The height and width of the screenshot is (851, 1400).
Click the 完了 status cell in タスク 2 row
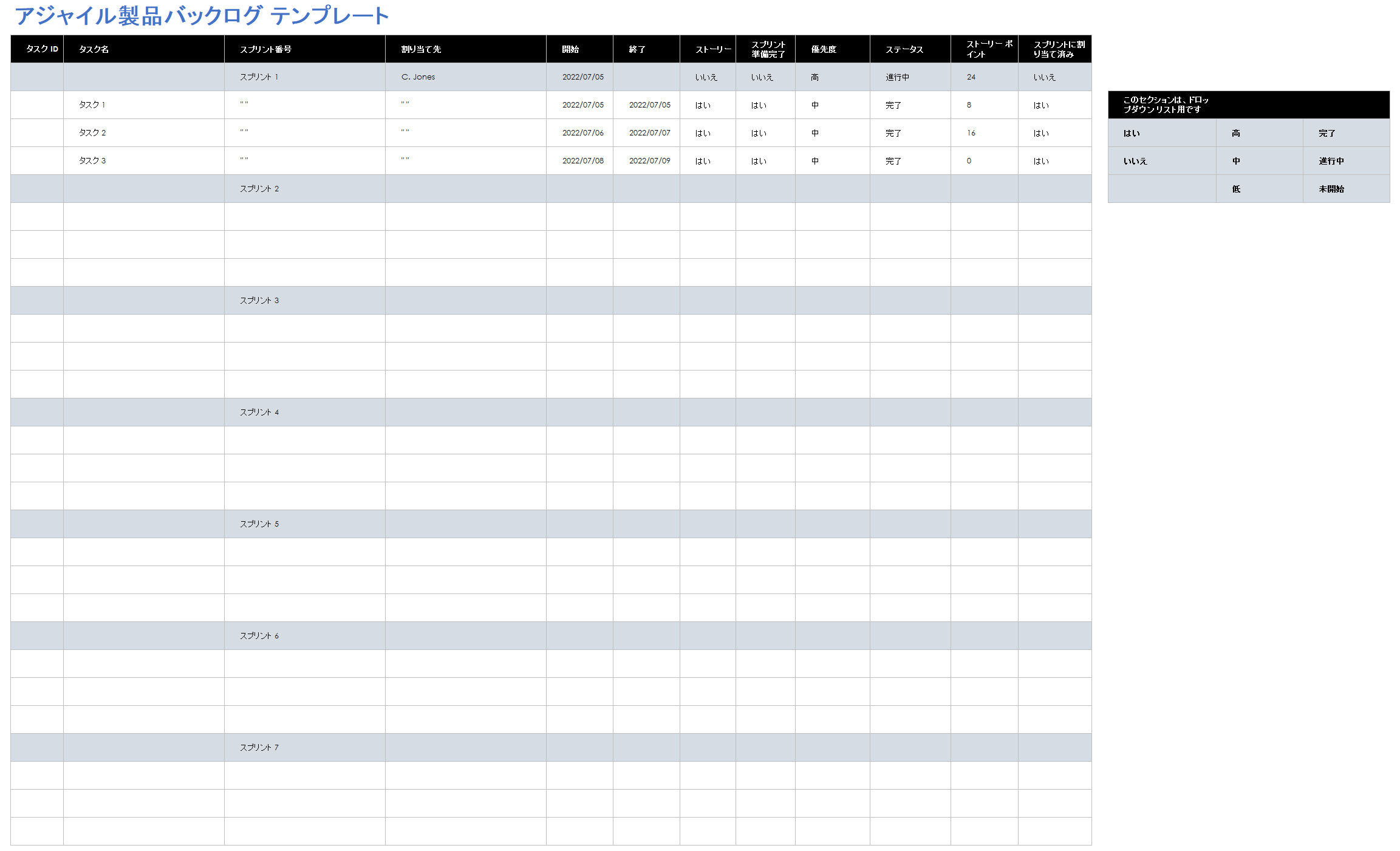(910, 133)
